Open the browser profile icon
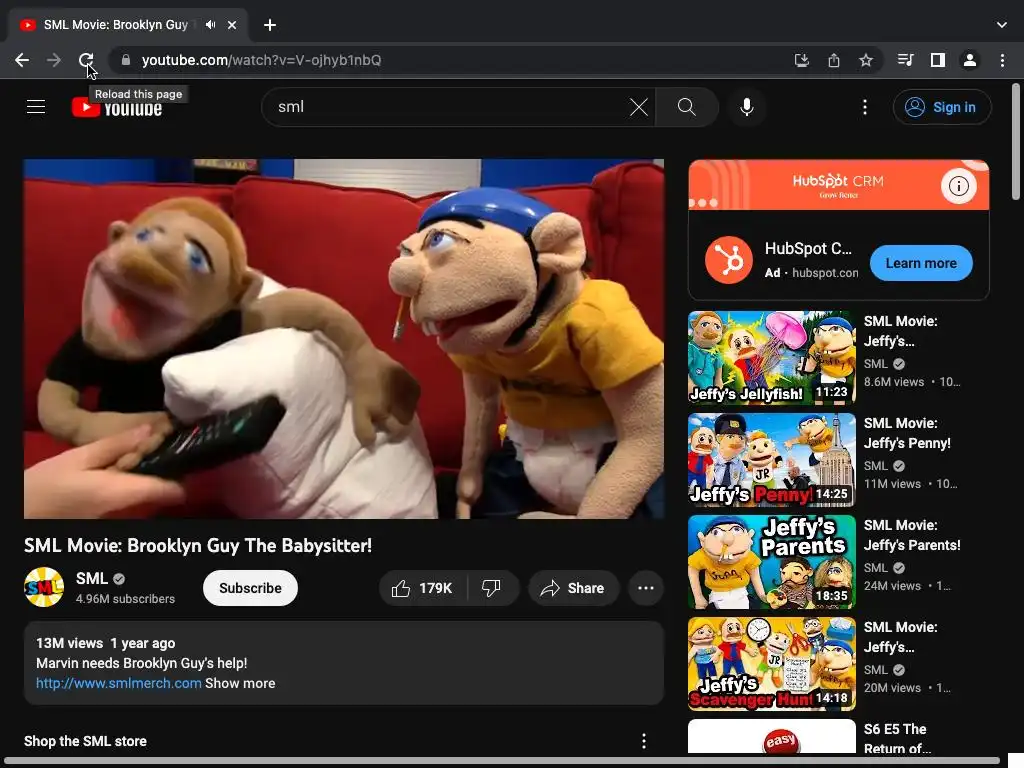The width and height of the screenshot is (1024, 768). tap(970, 60)
